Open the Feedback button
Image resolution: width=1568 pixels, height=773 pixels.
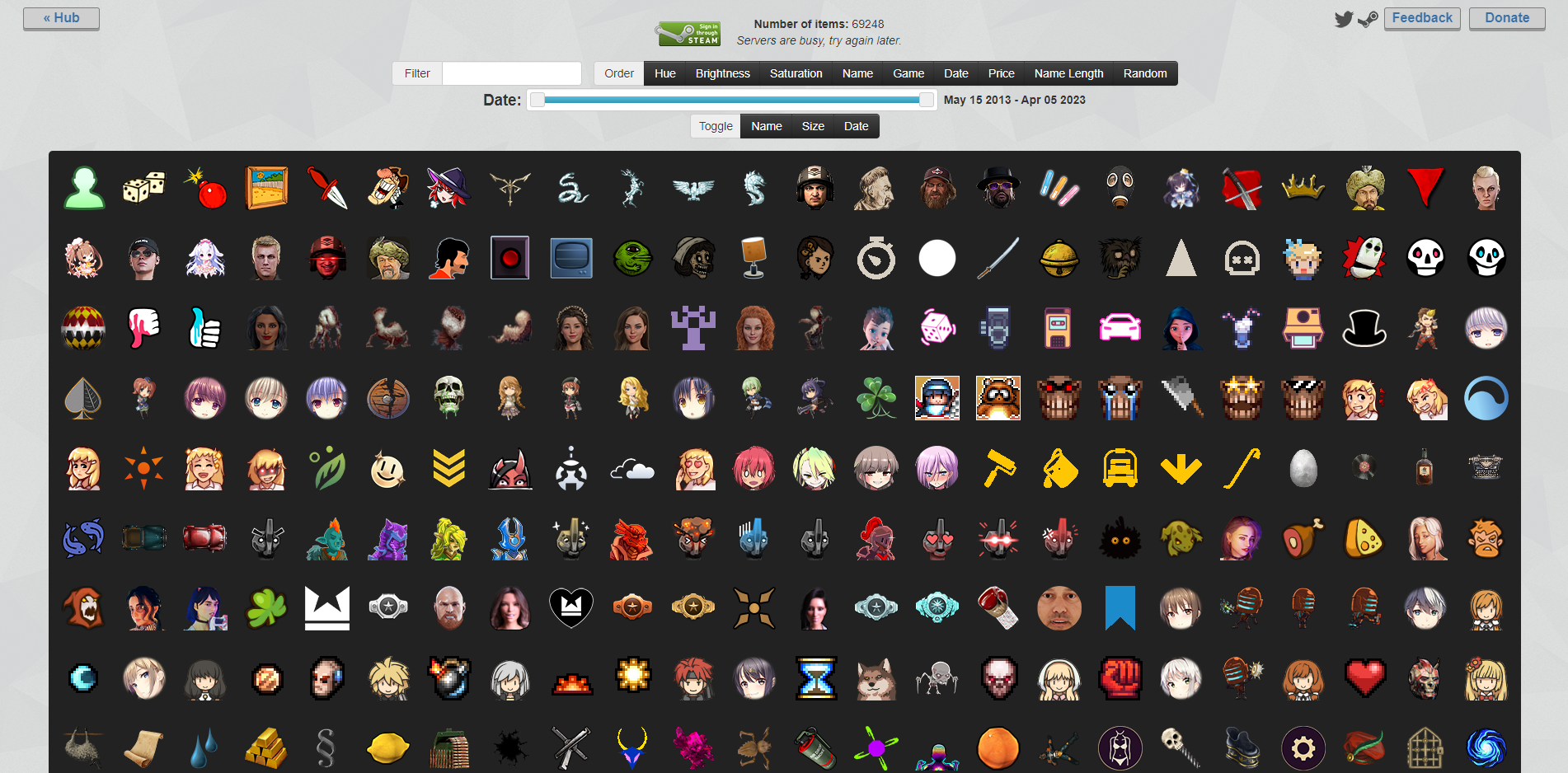coord(1422,18)
